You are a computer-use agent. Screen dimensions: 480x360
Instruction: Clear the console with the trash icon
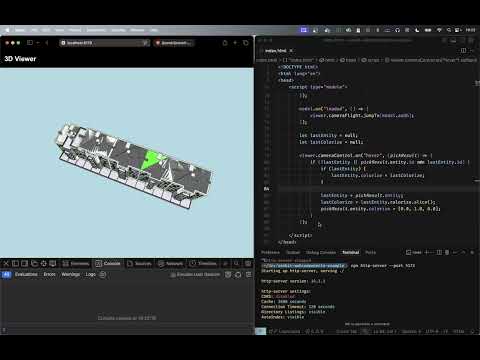click(x=228, y=275)
